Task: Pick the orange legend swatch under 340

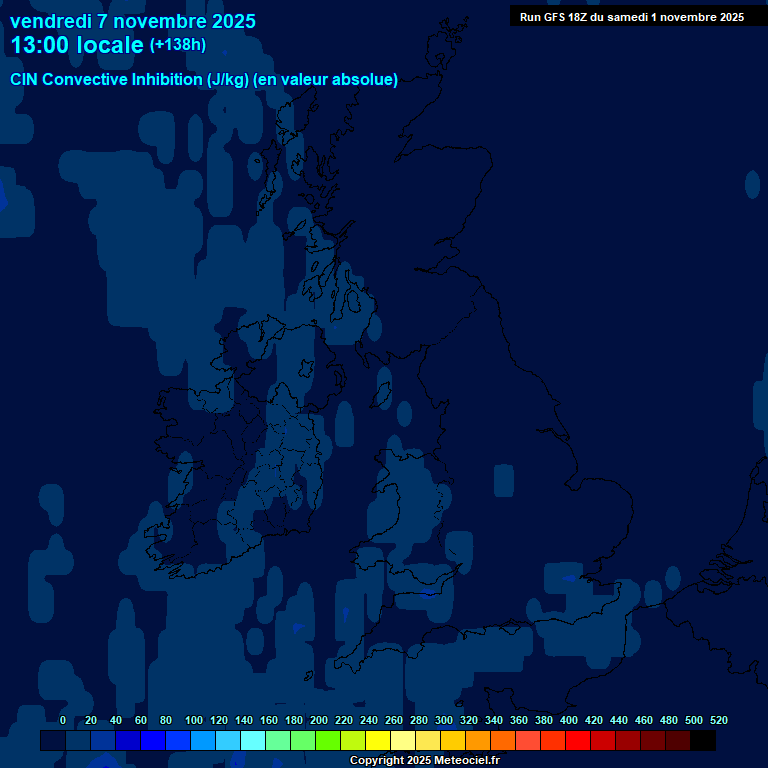Action: 503,741
